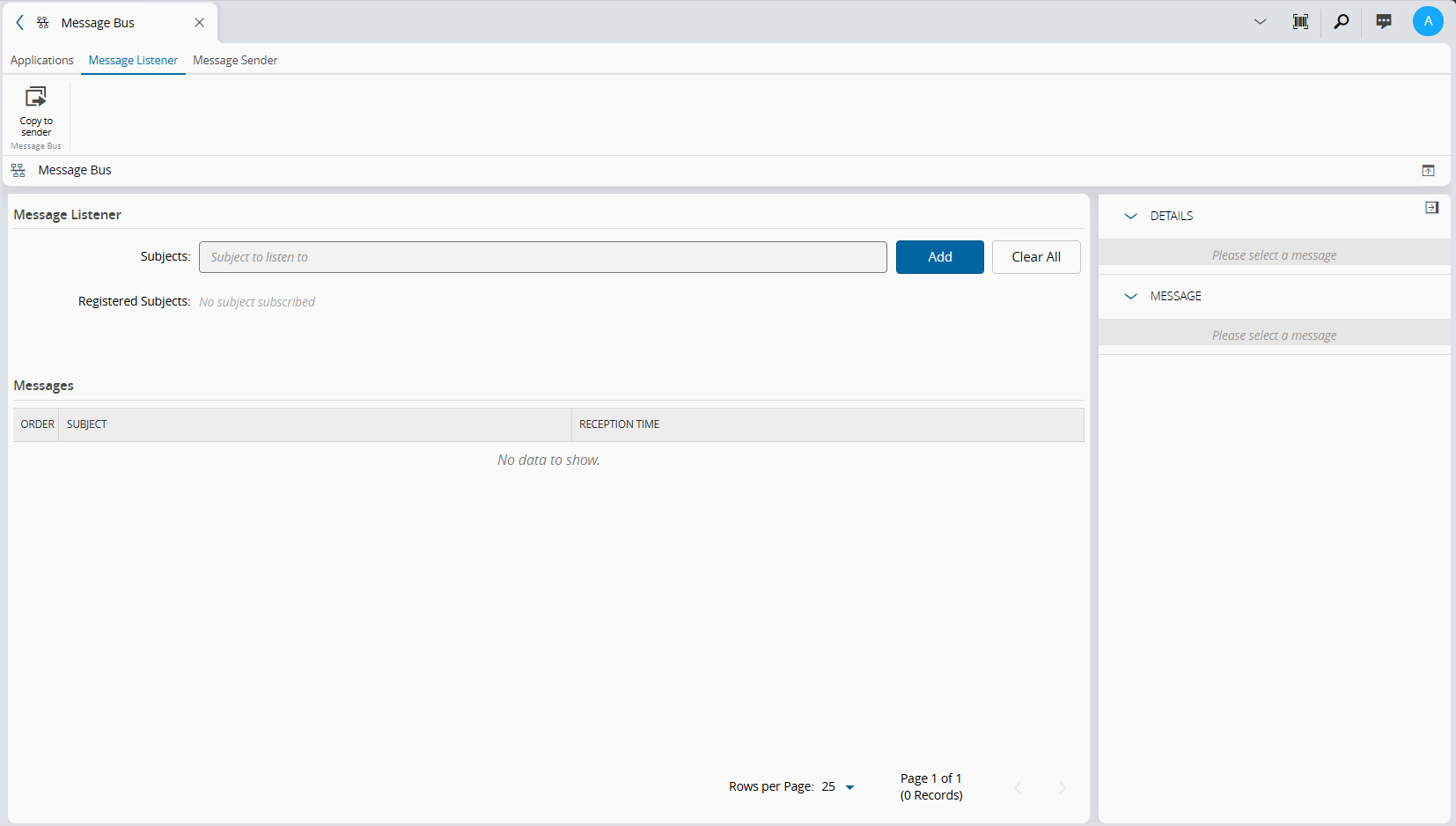Open the barcode scanner icon
The width and height of the screenshot is (1456, 826).
1300,22
